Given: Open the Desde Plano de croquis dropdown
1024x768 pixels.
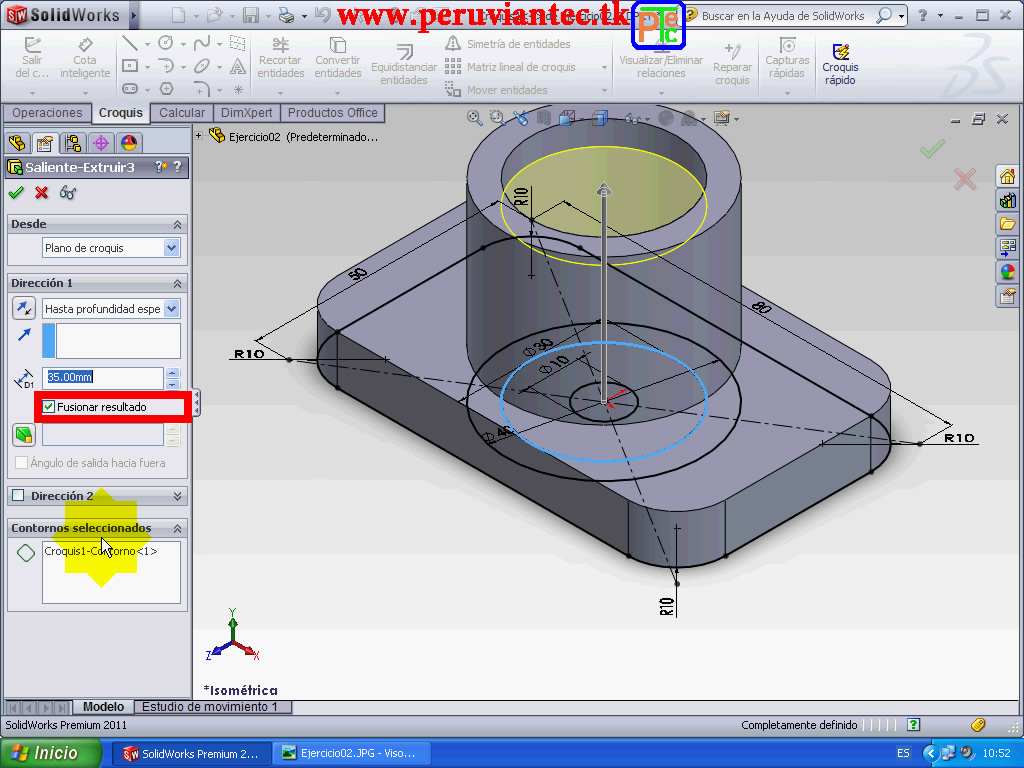Looking at the screenshot, I should click(171, 248).
